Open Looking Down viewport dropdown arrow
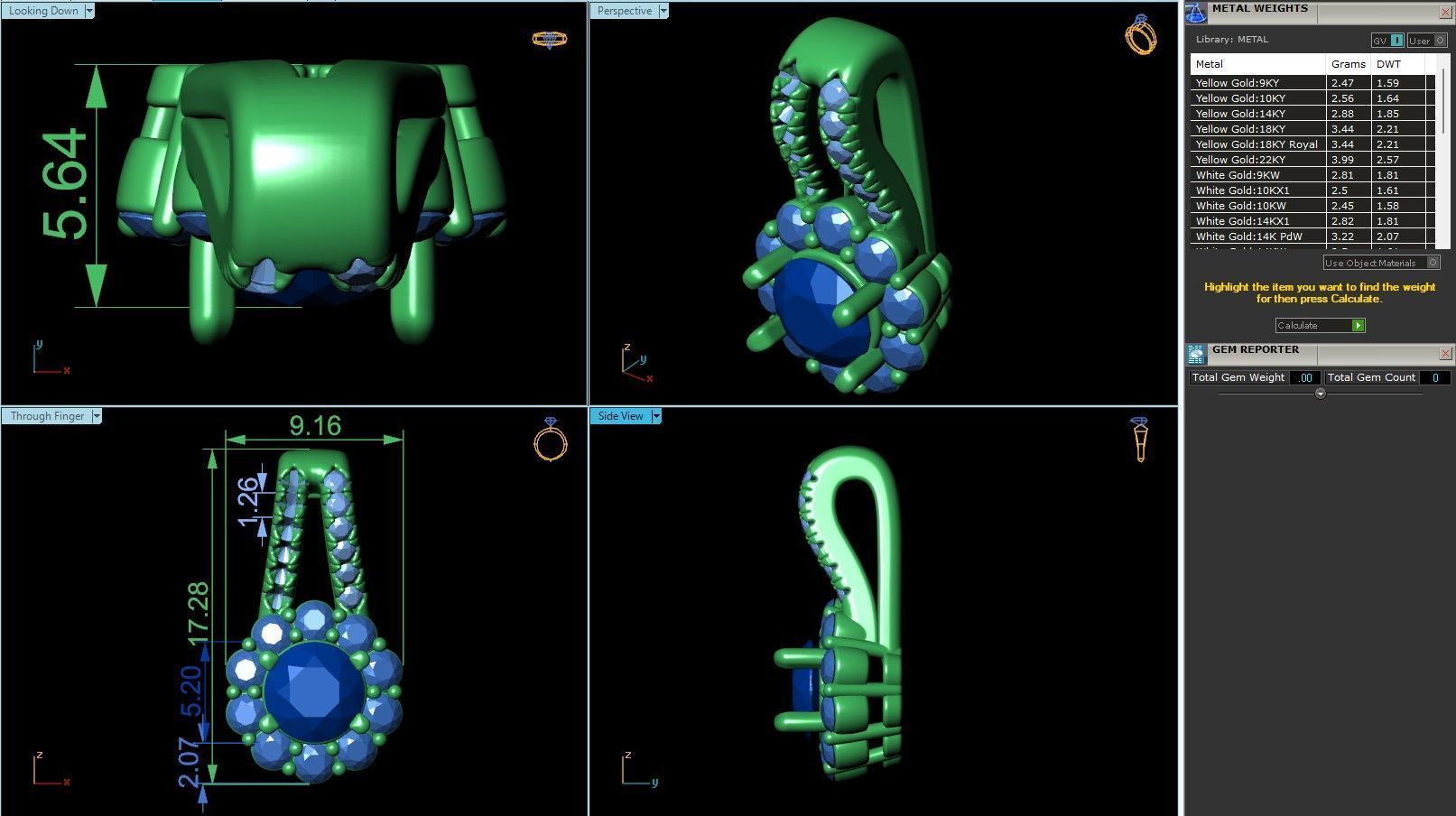 (89, 11)
